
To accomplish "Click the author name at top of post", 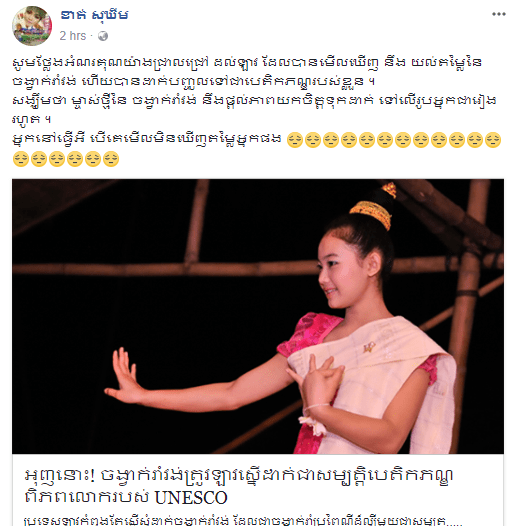I will coord(94,15).
